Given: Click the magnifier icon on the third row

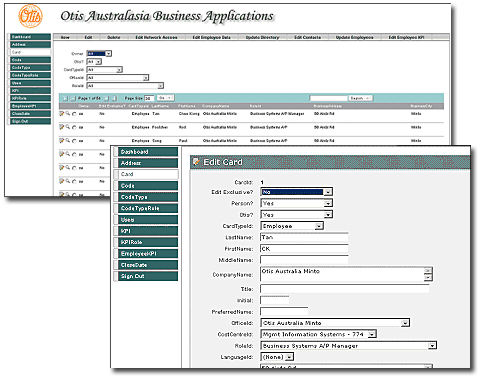Looking at the screenshot, I should [68, 141].
